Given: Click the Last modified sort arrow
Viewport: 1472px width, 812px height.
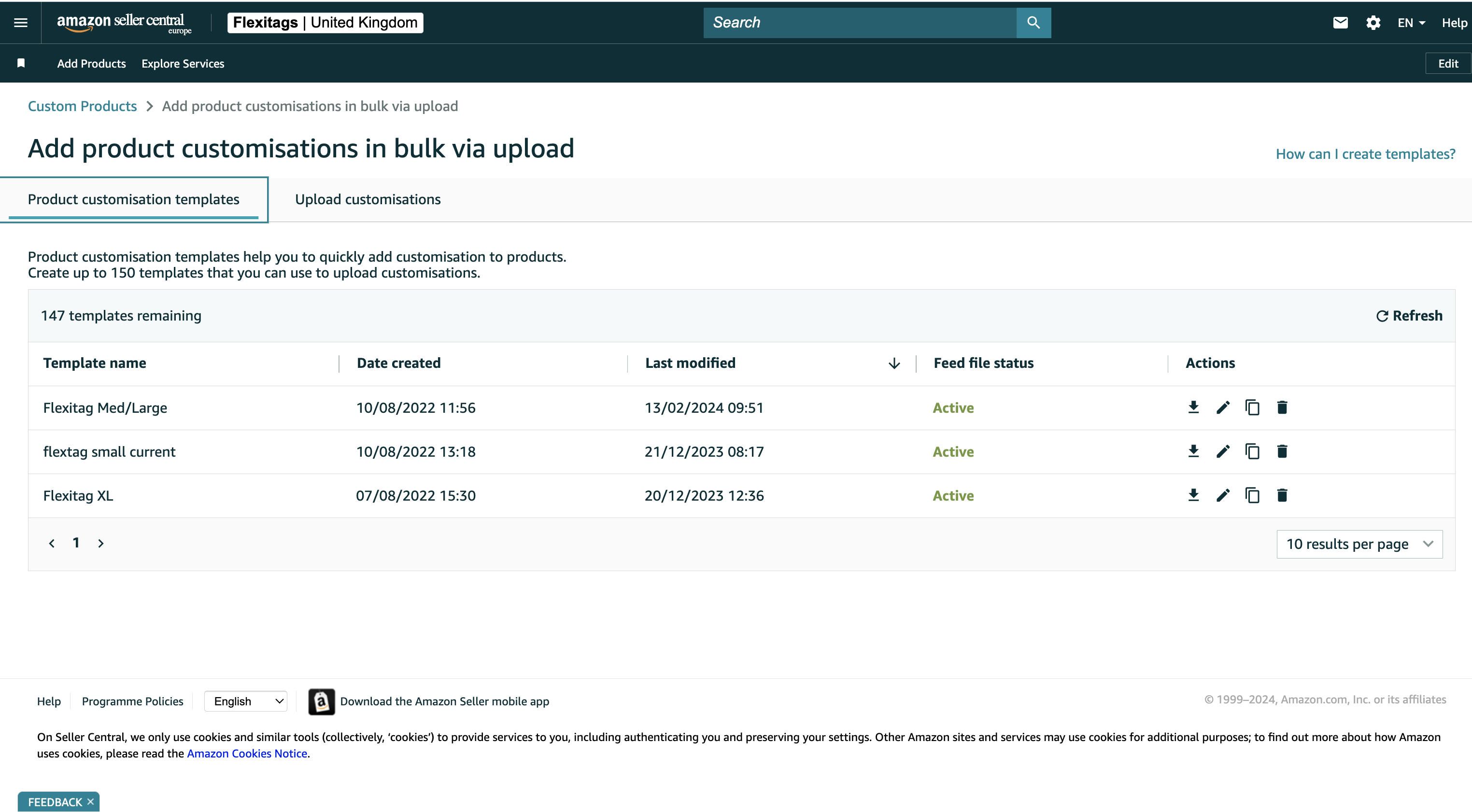Looking at the screenshot, I should [894, 363].
